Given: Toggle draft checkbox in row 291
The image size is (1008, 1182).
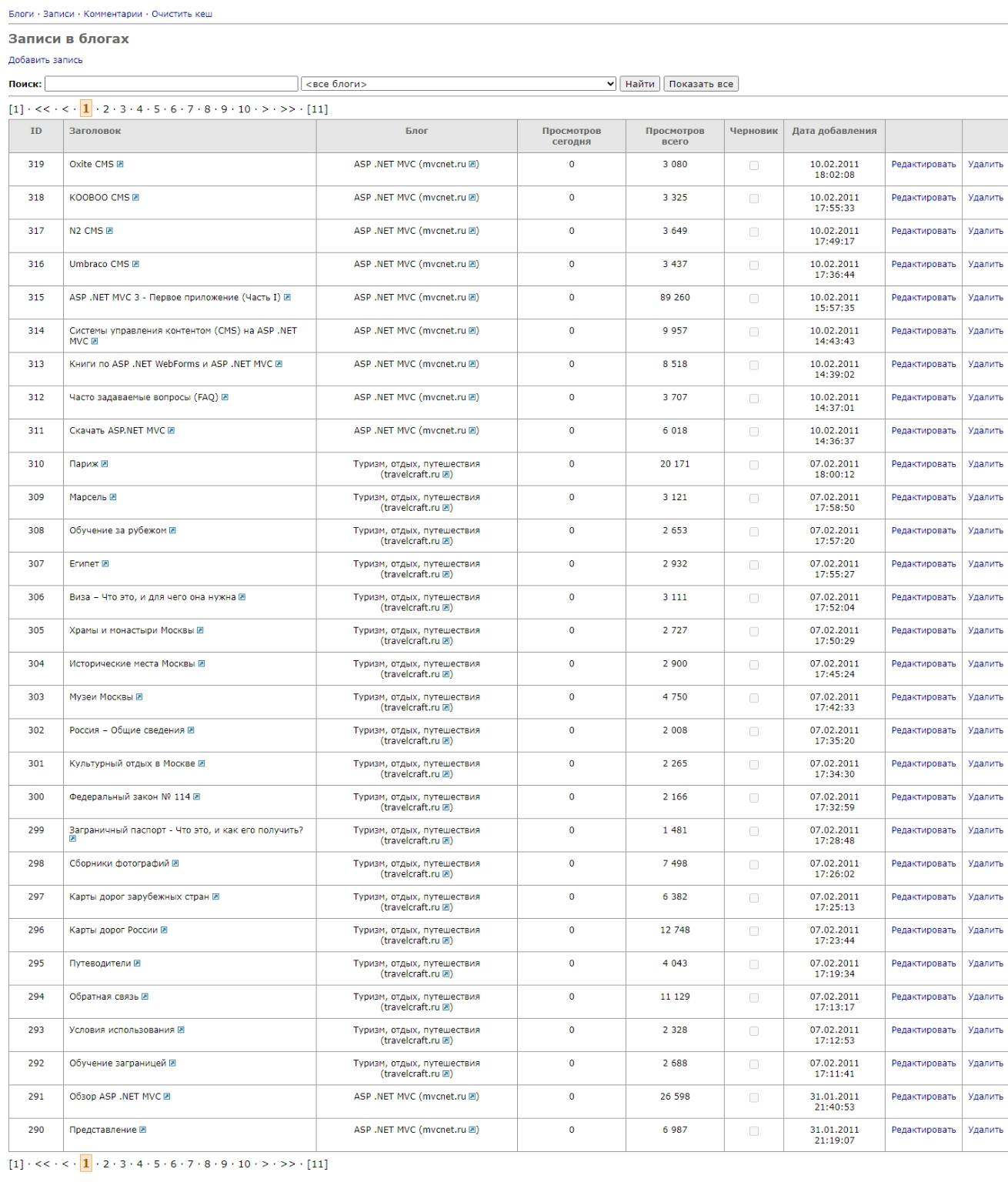Looking at the screenshot, I should click(x=754, y=1098).
